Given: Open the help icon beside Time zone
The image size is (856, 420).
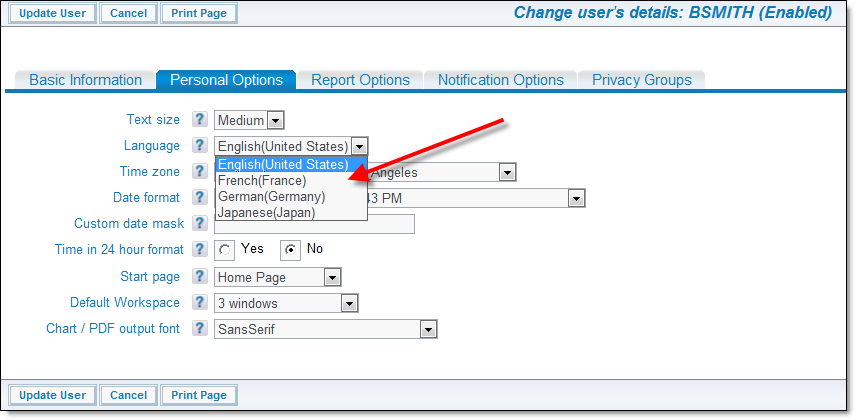Looking at the screenshot, I should click(x=200, y=171).
